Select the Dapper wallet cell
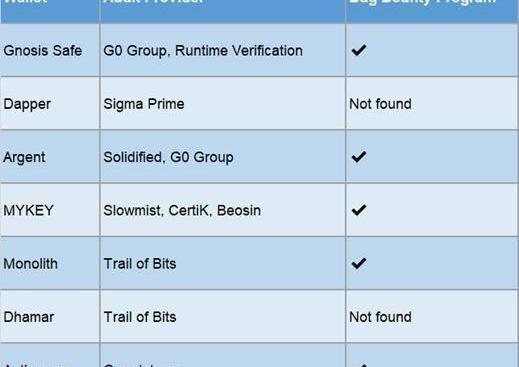The height and width of the screenshot is (367, 519). click(x=50, y=104)
